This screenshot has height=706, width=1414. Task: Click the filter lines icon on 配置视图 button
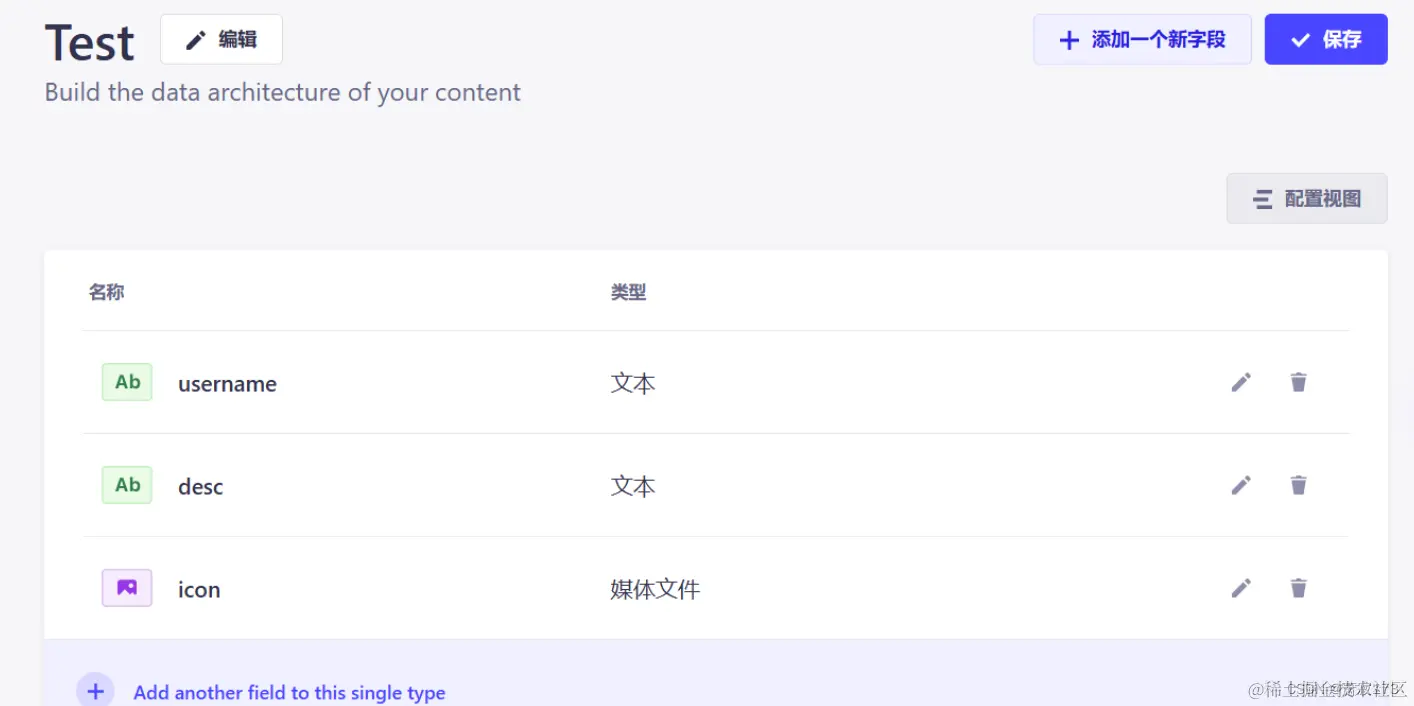[x=1262, y=198]
